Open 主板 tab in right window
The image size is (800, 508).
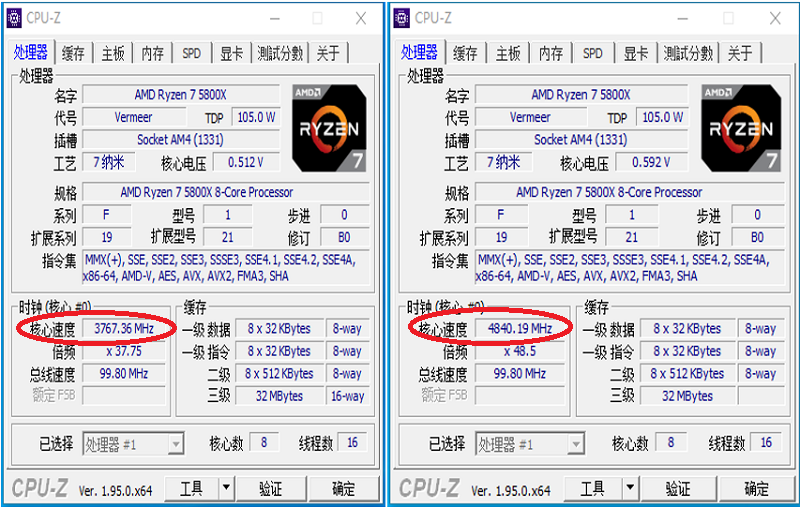[x=508, y=53]
